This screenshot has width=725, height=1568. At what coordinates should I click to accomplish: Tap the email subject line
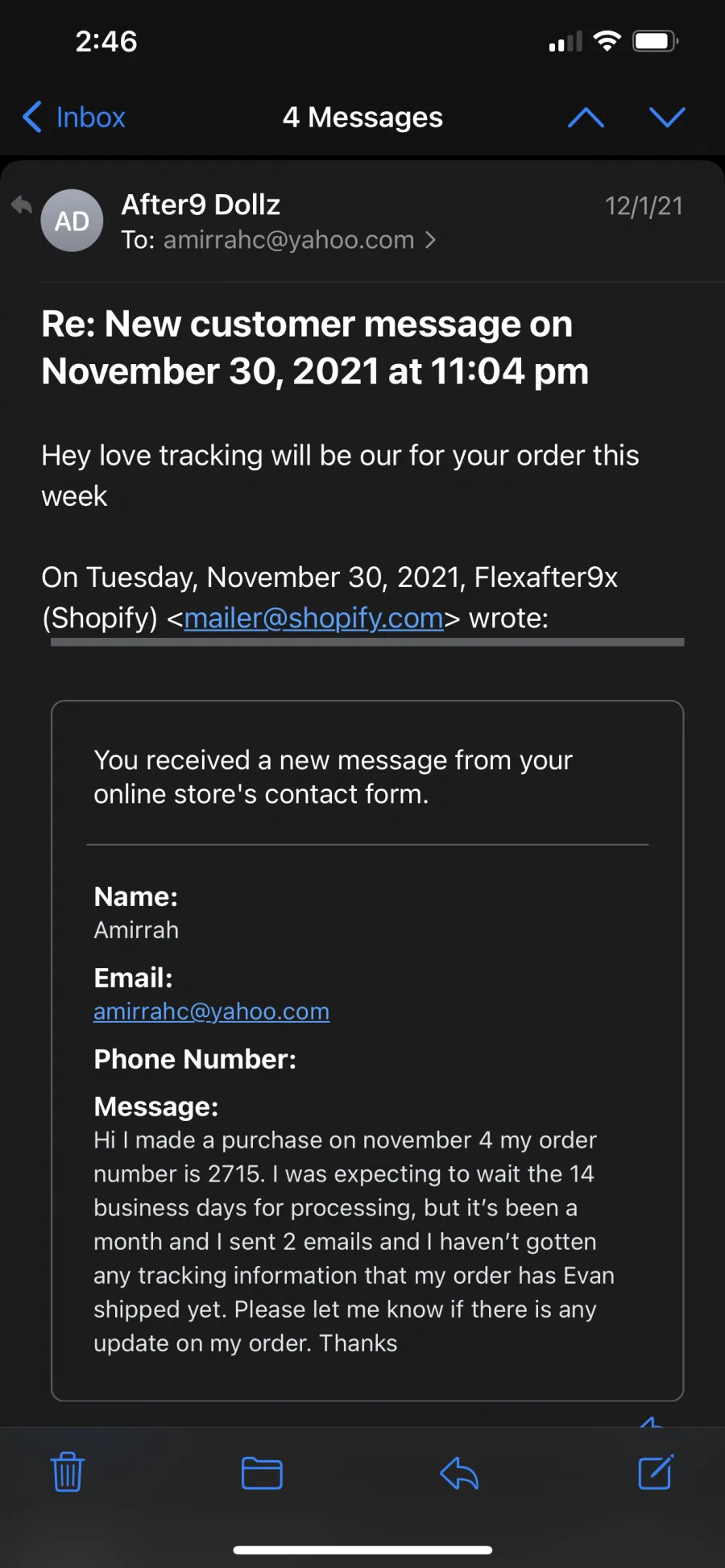(315, 348)
